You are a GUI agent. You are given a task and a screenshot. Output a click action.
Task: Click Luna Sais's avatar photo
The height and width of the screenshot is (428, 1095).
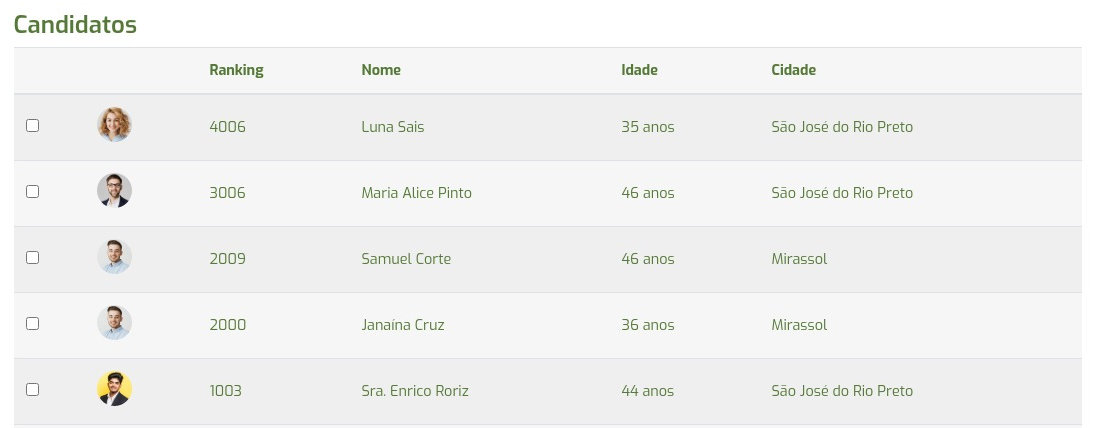(114, 125)
